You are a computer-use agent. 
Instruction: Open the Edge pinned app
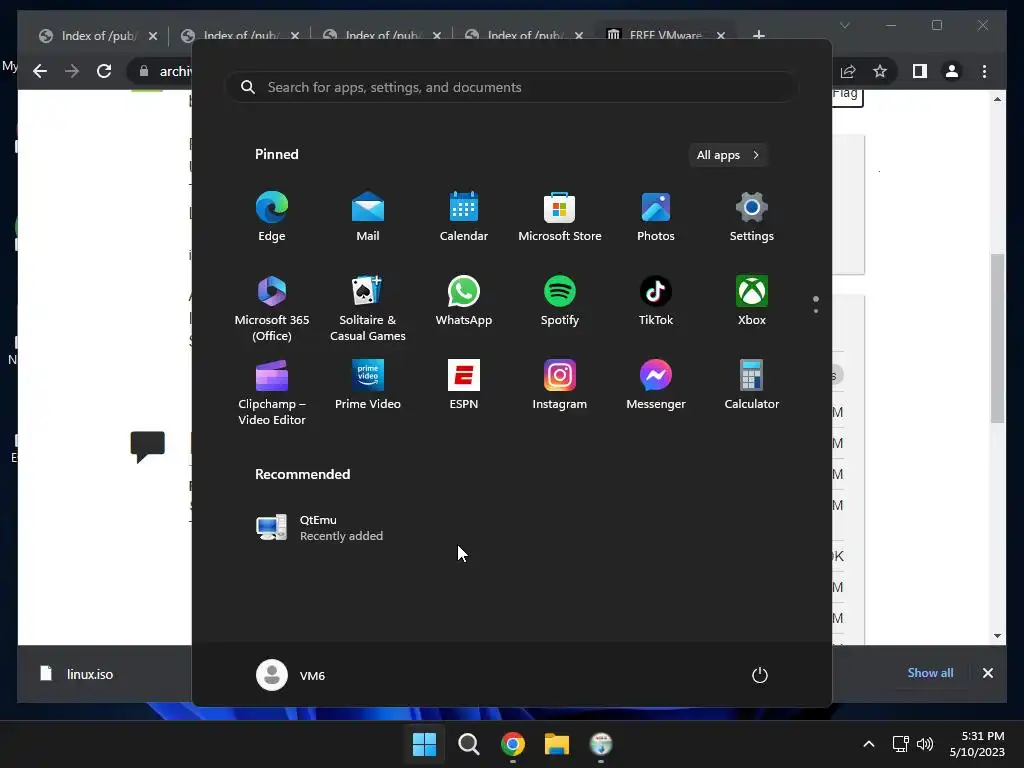click(272, 217)
